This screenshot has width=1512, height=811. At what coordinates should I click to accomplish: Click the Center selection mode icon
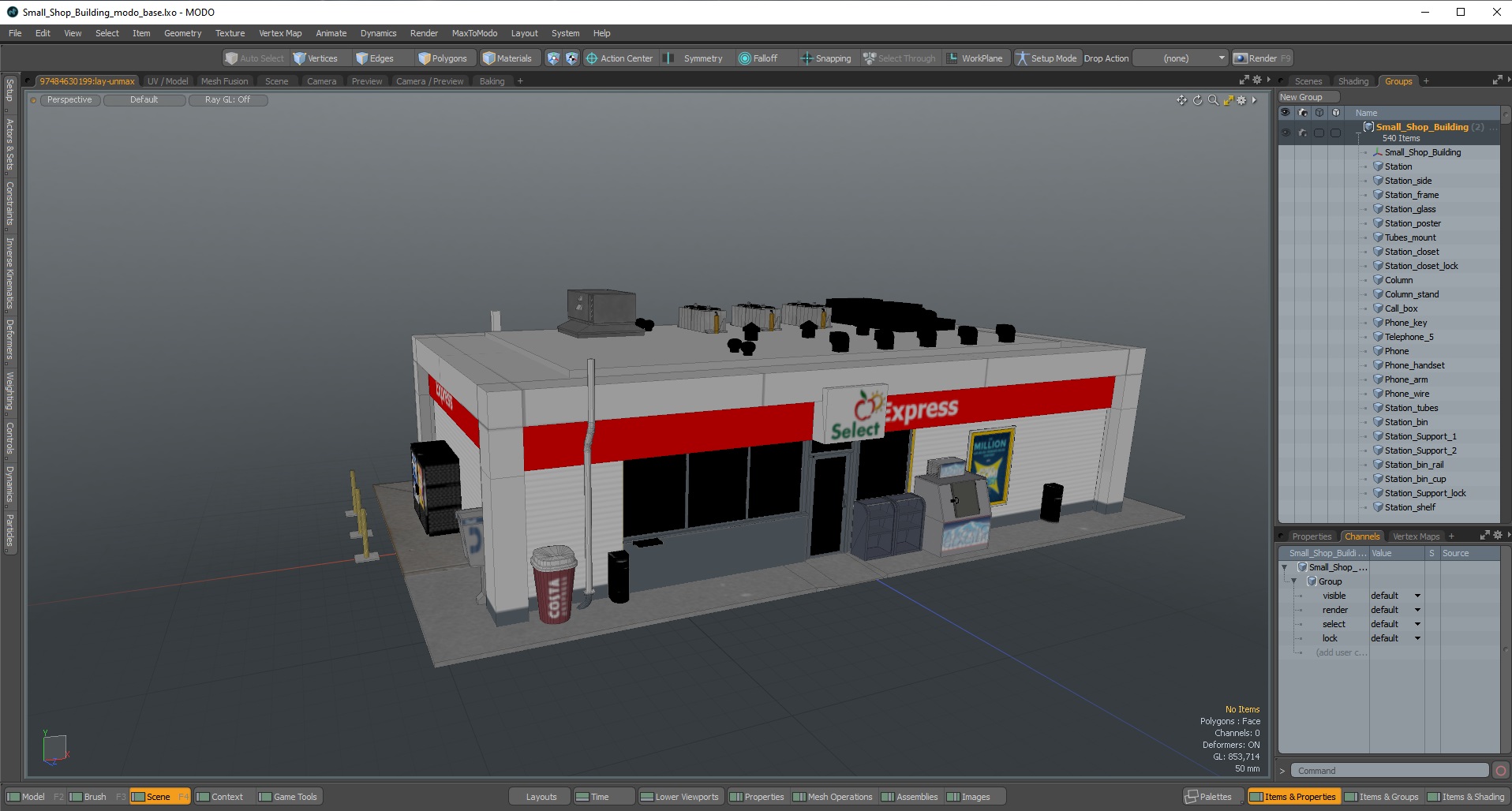pos(571,58)
